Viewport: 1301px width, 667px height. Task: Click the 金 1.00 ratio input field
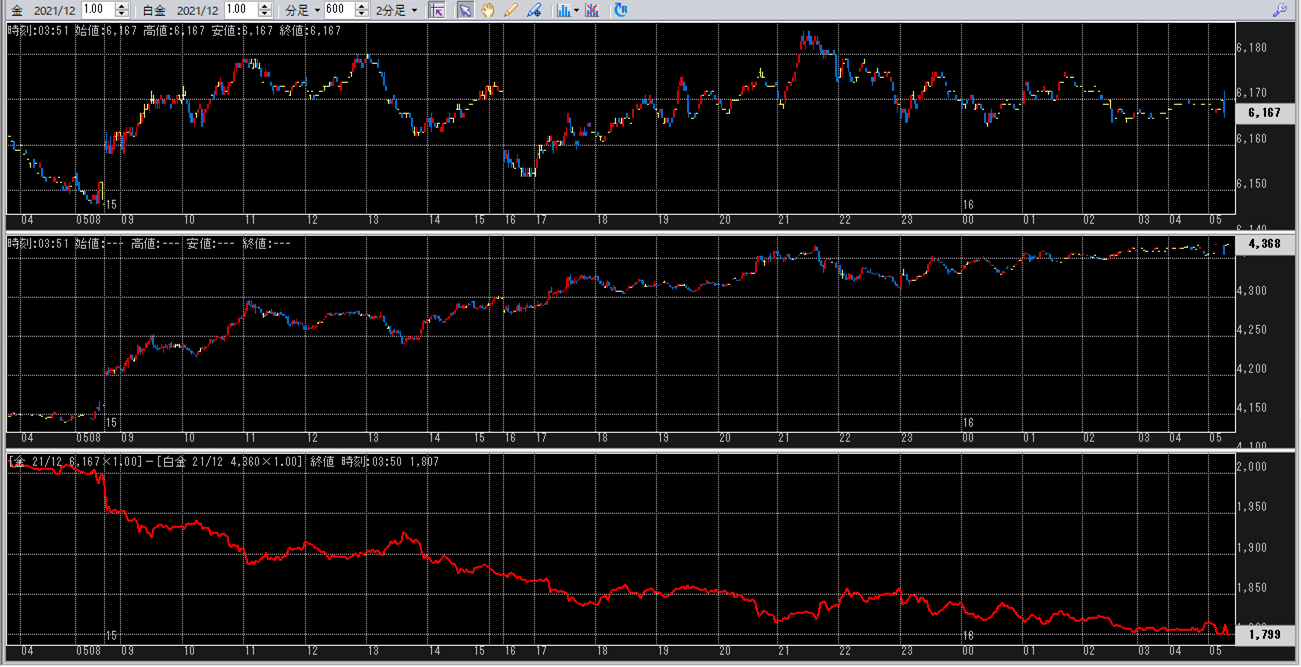(98, 10)
